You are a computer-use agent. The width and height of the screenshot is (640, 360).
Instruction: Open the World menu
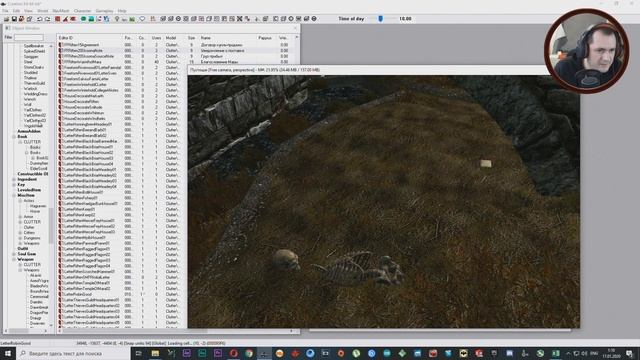[x=42, y=11]
